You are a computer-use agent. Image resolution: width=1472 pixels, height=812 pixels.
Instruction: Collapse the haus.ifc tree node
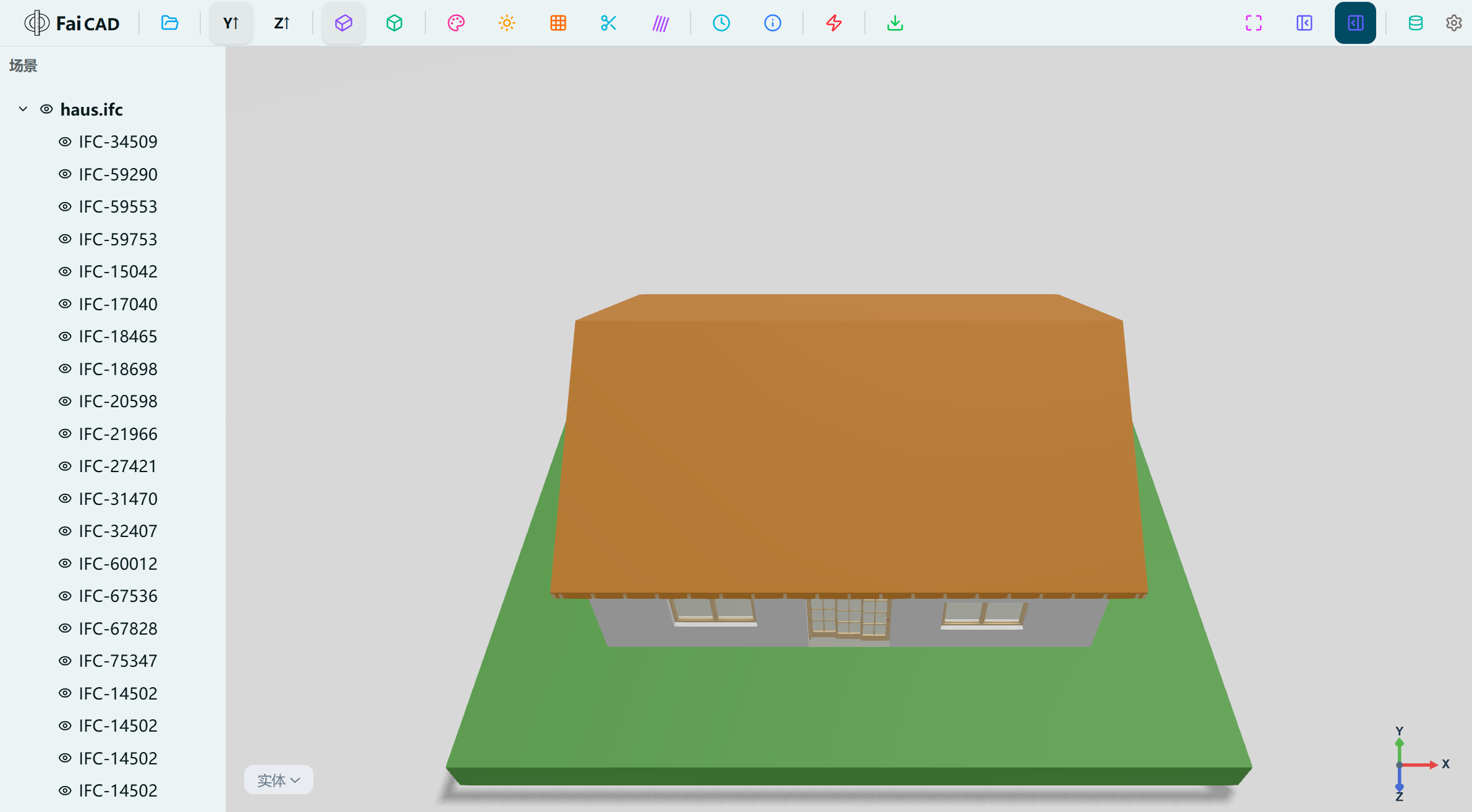pyautogui.click(x=23, y=109)
